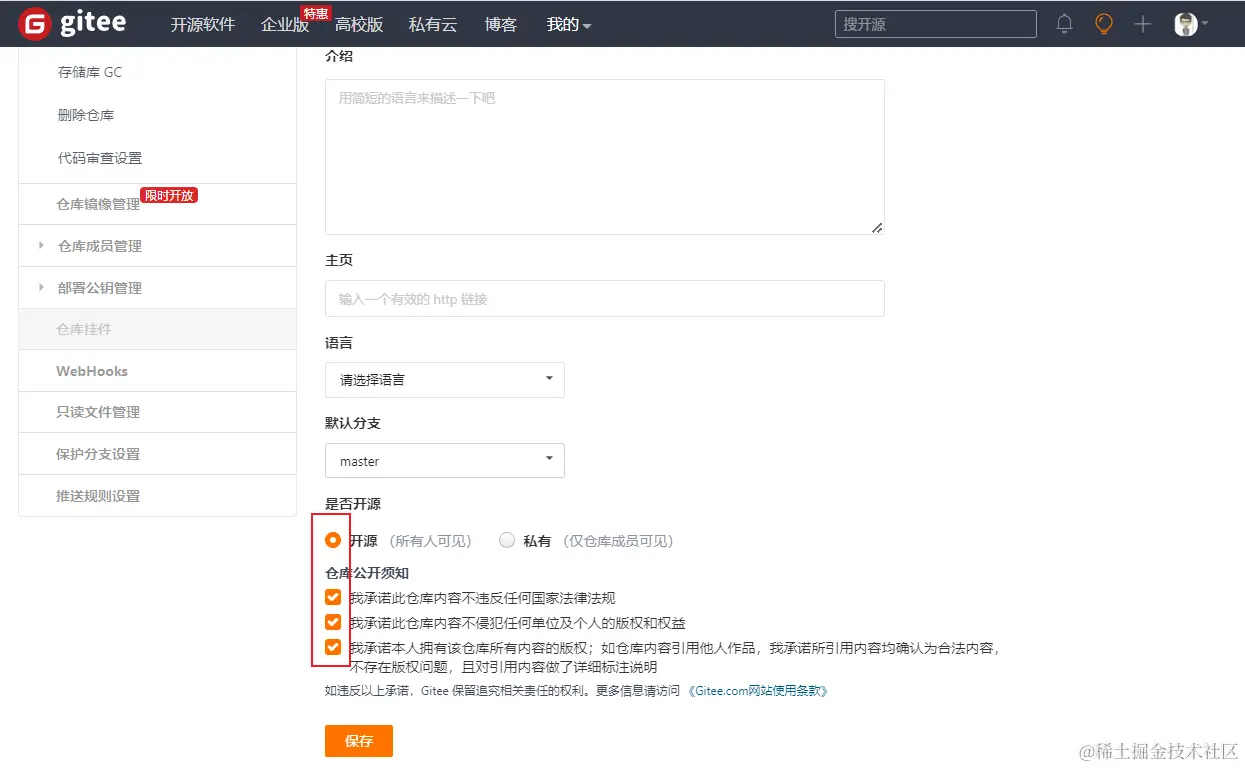Click the 特惠 badge above 企业版
This screenshot has height=768, width=1245.
pos(316,13)
